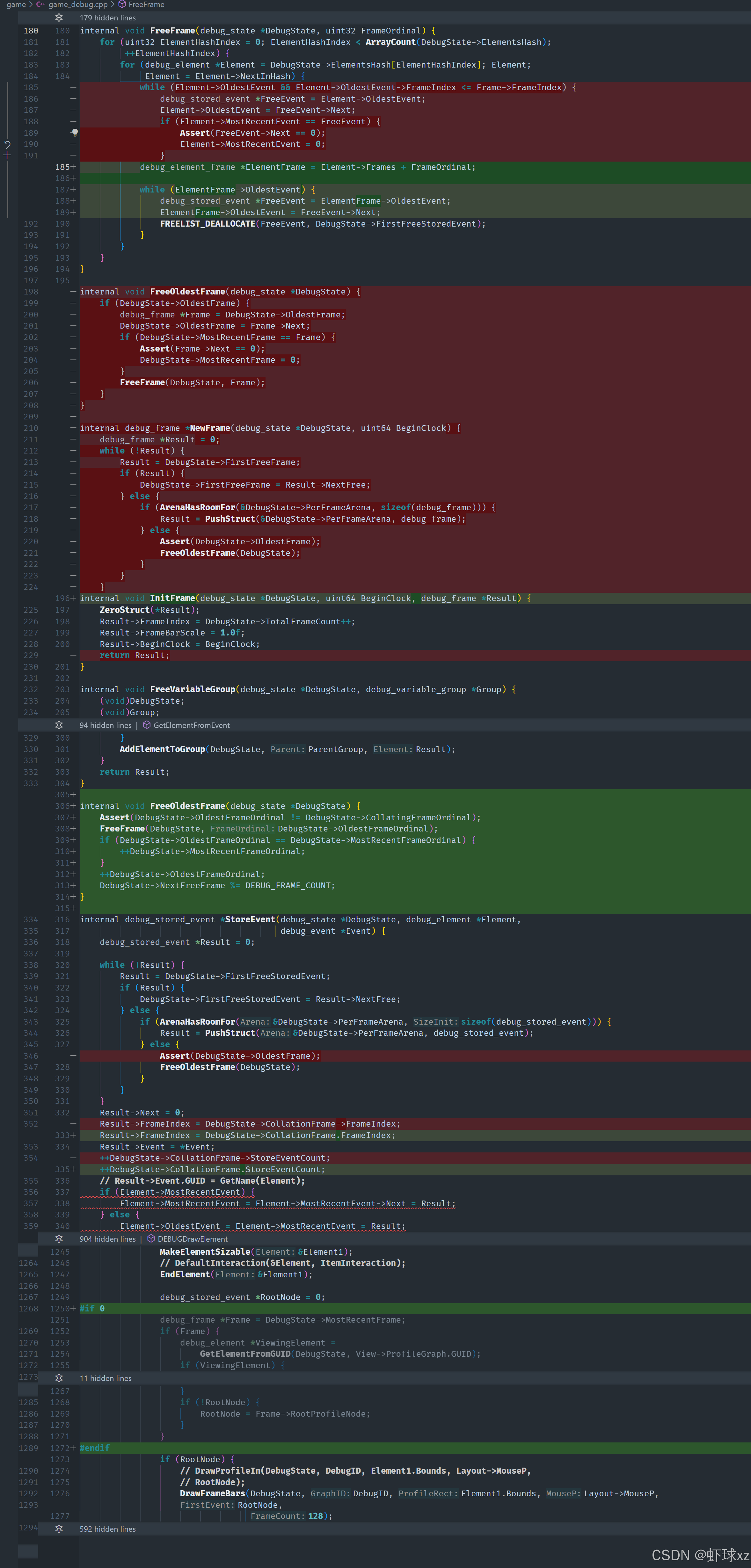The height and width of the screenshot is (1568, 751).
Task: Unfold the 592 hidden lines region icon
Action: [x=59, y=1528]
